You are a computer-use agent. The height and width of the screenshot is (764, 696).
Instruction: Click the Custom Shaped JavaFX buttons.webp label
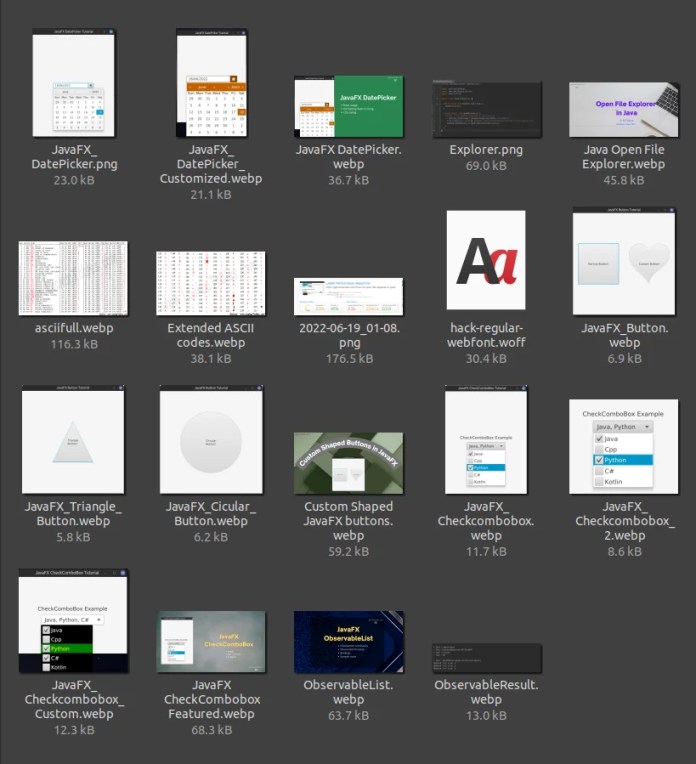[x=348, y=521]
